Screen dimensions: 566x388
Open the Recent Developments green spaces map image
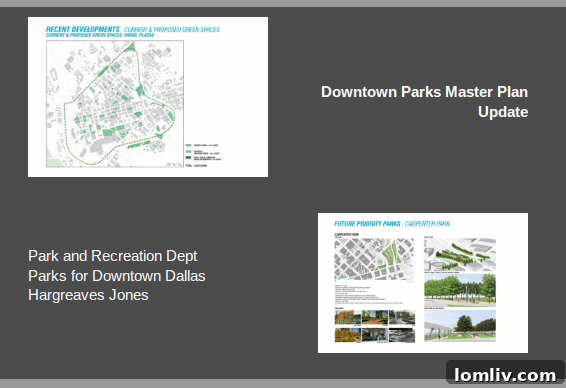pos(148,97)
